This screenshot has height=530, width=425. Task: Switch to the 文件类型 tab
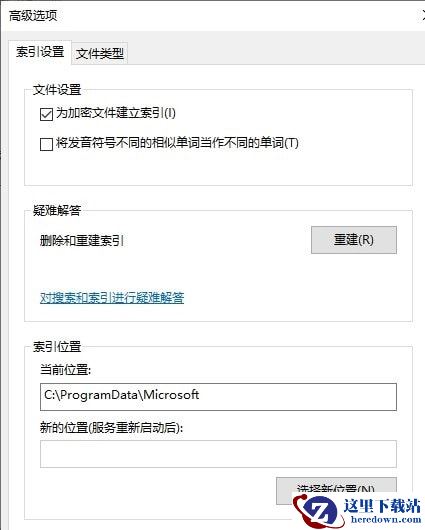[x=100, y=53]
